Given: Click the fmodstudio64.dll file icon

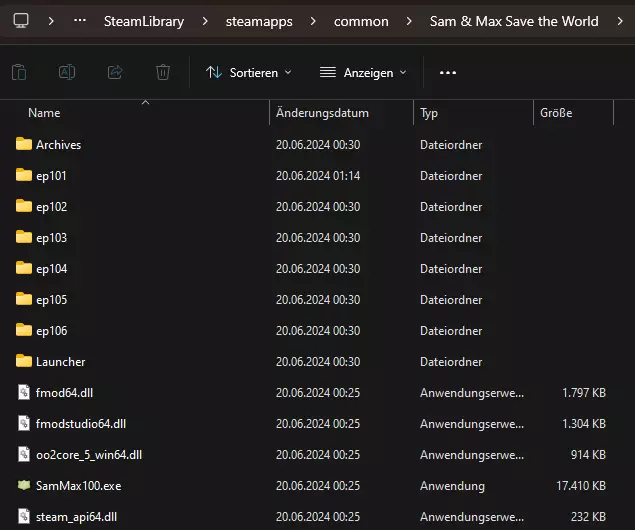Looking at the screenshot, I should click(24, 423).
